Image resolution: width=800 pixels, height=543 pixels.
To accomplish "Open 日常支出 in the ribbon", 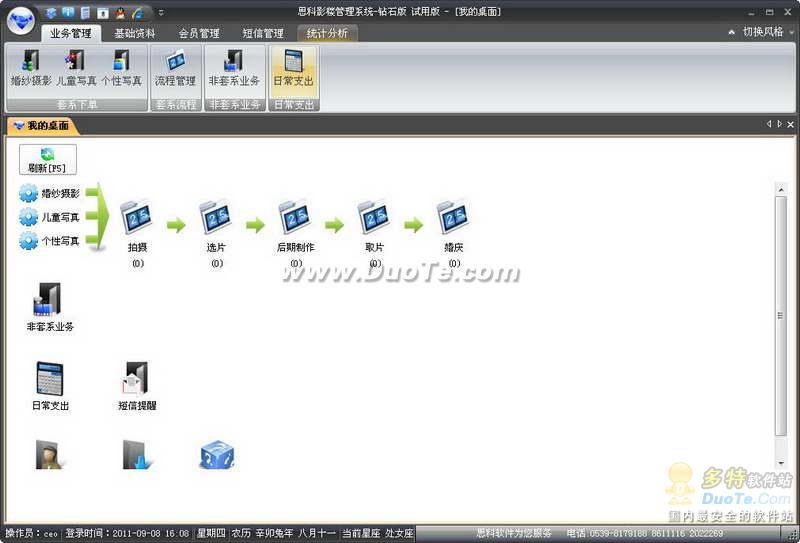I will (293, 66).
